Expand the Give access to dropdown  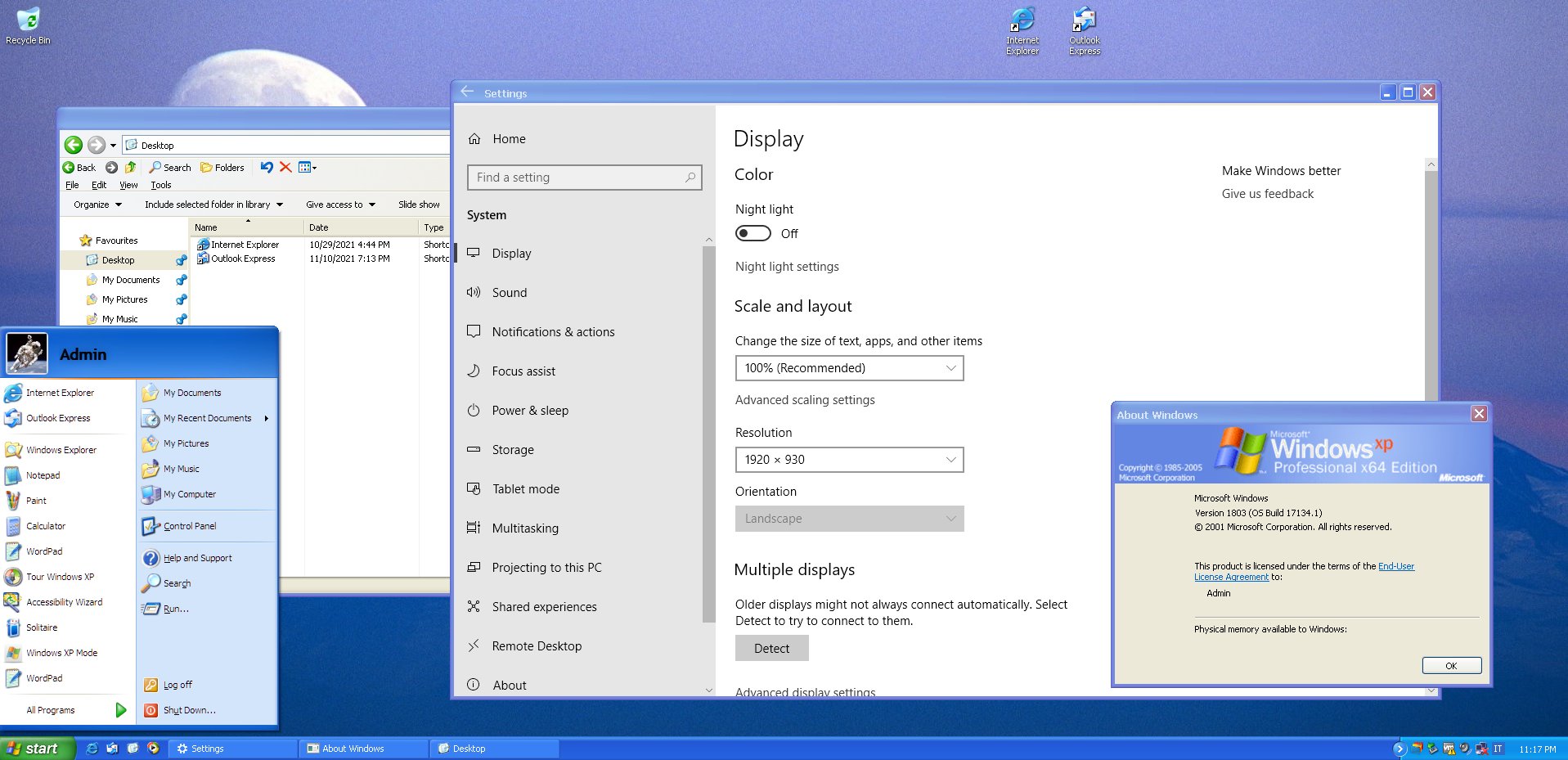pos(340,205)
